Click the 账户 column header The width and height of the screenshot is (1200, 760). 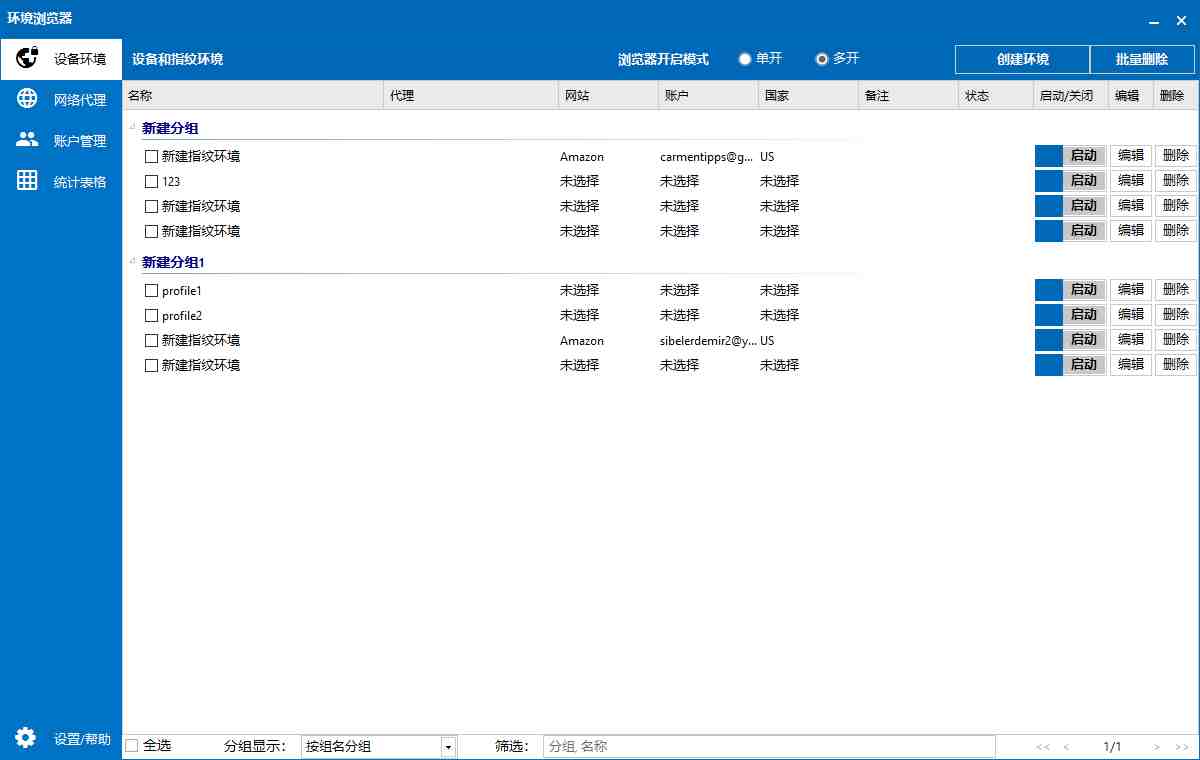(x=708, y=96)
